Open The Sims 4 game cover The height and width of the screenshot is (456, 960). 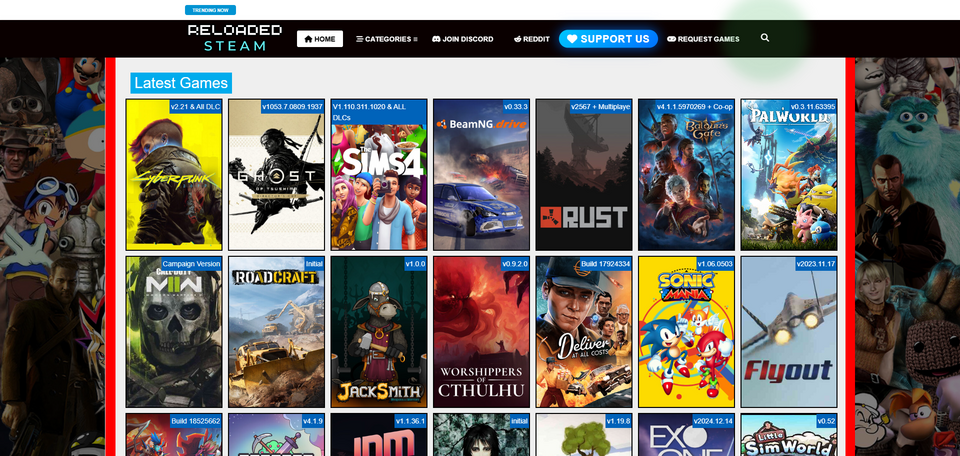click(379, 174)
